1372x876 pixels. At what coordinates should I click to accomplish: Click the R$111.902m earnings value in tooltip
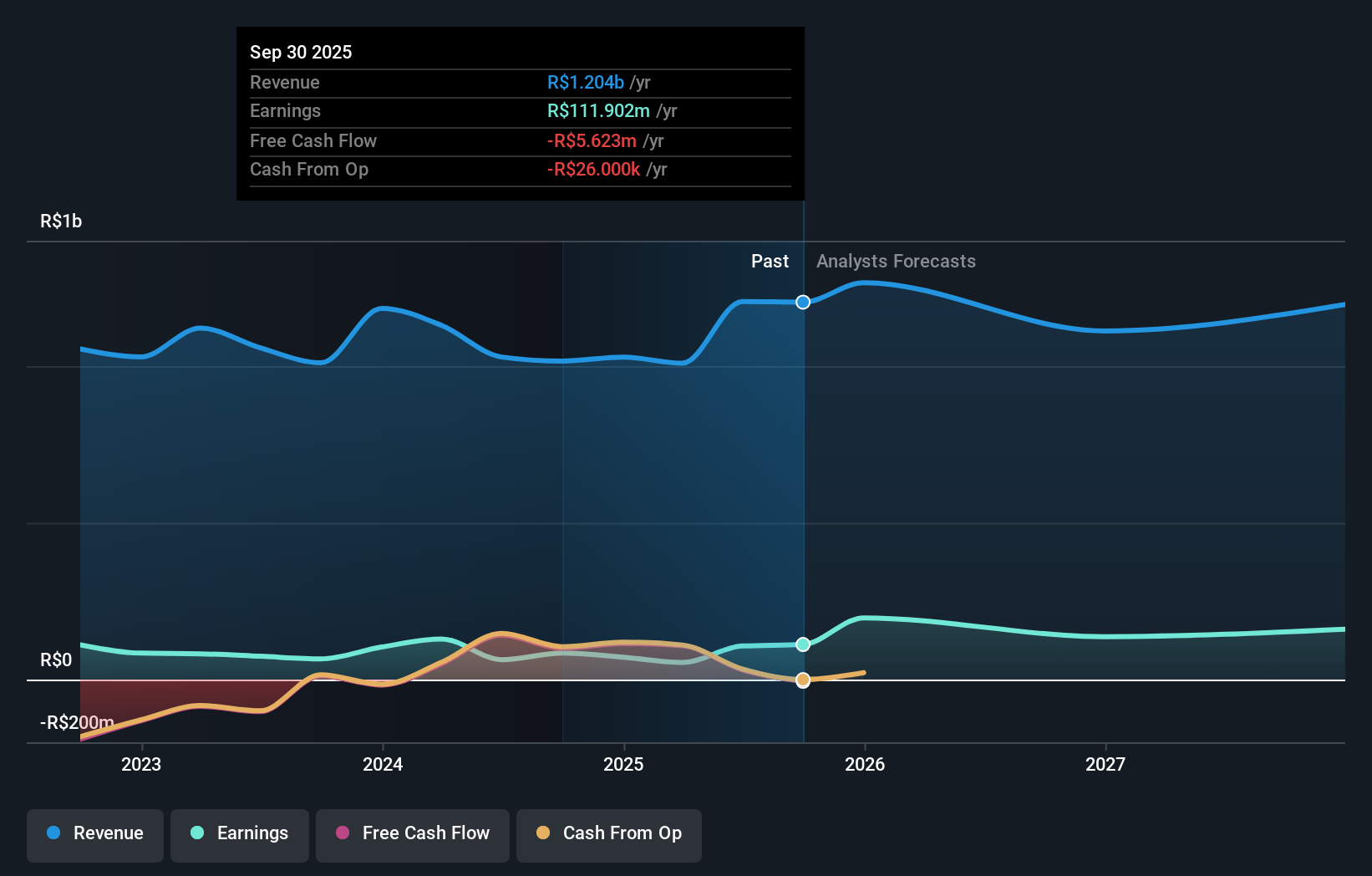598,111
